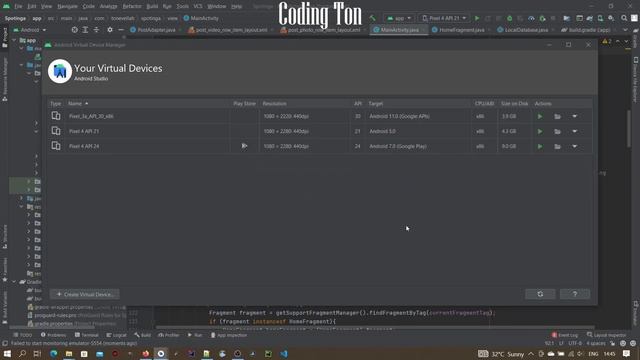This screenshot has height=360, width=640.
Task: Open the Pixel 4 API 21 device selector
Action: click(x=444, y=18)
